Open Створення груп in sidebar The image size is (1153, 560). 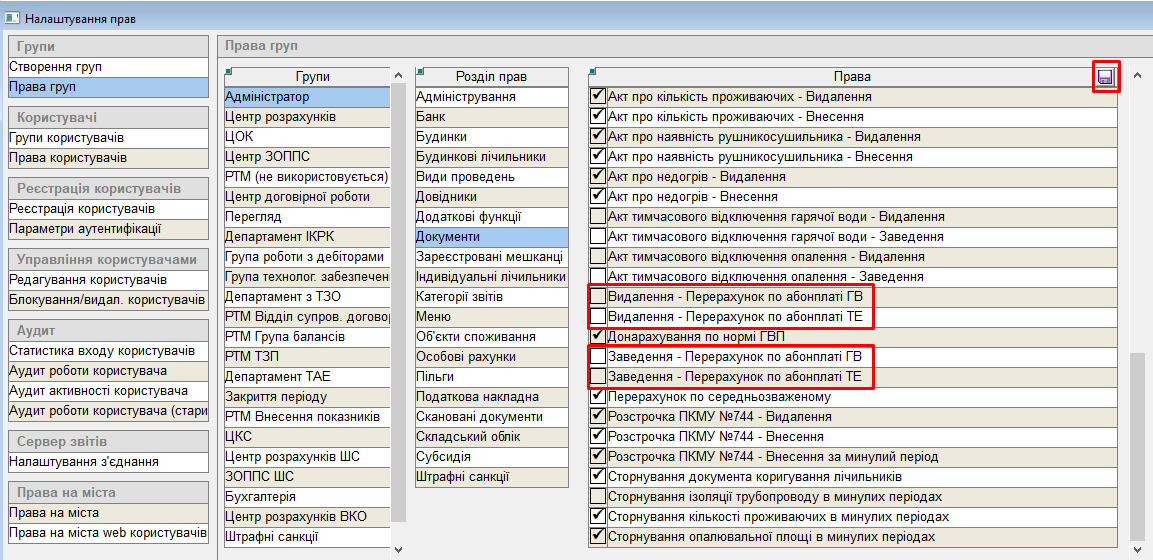pyautogui.click(x=56, y=67)
